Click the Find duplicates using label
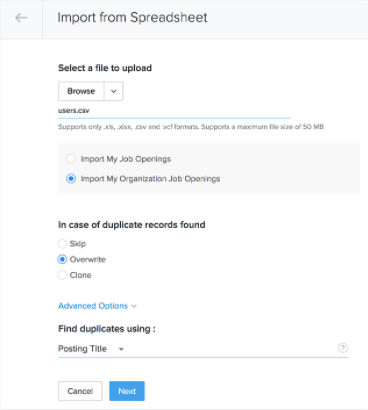 click(107, 329)
